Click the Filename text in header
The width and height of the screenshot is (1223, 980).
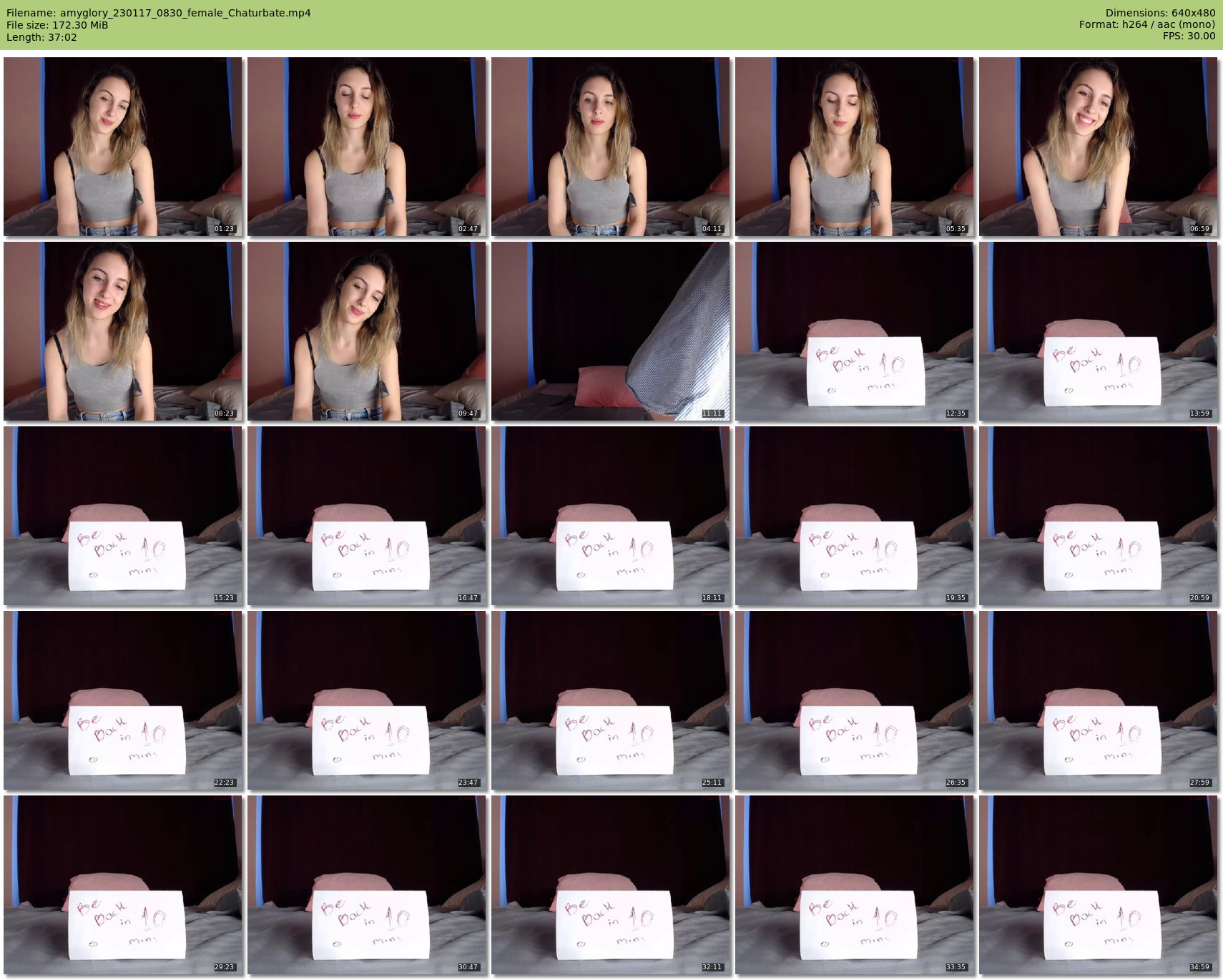click(x=159, y=13)
